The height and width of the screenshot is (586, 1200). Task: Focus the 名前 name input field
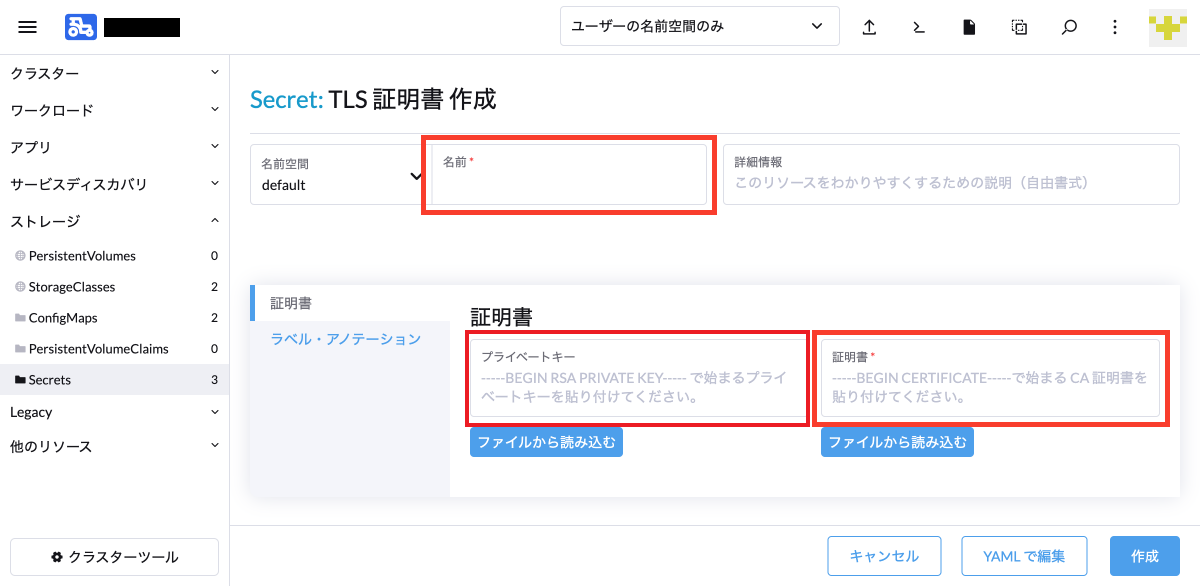(x=569, y=174)
